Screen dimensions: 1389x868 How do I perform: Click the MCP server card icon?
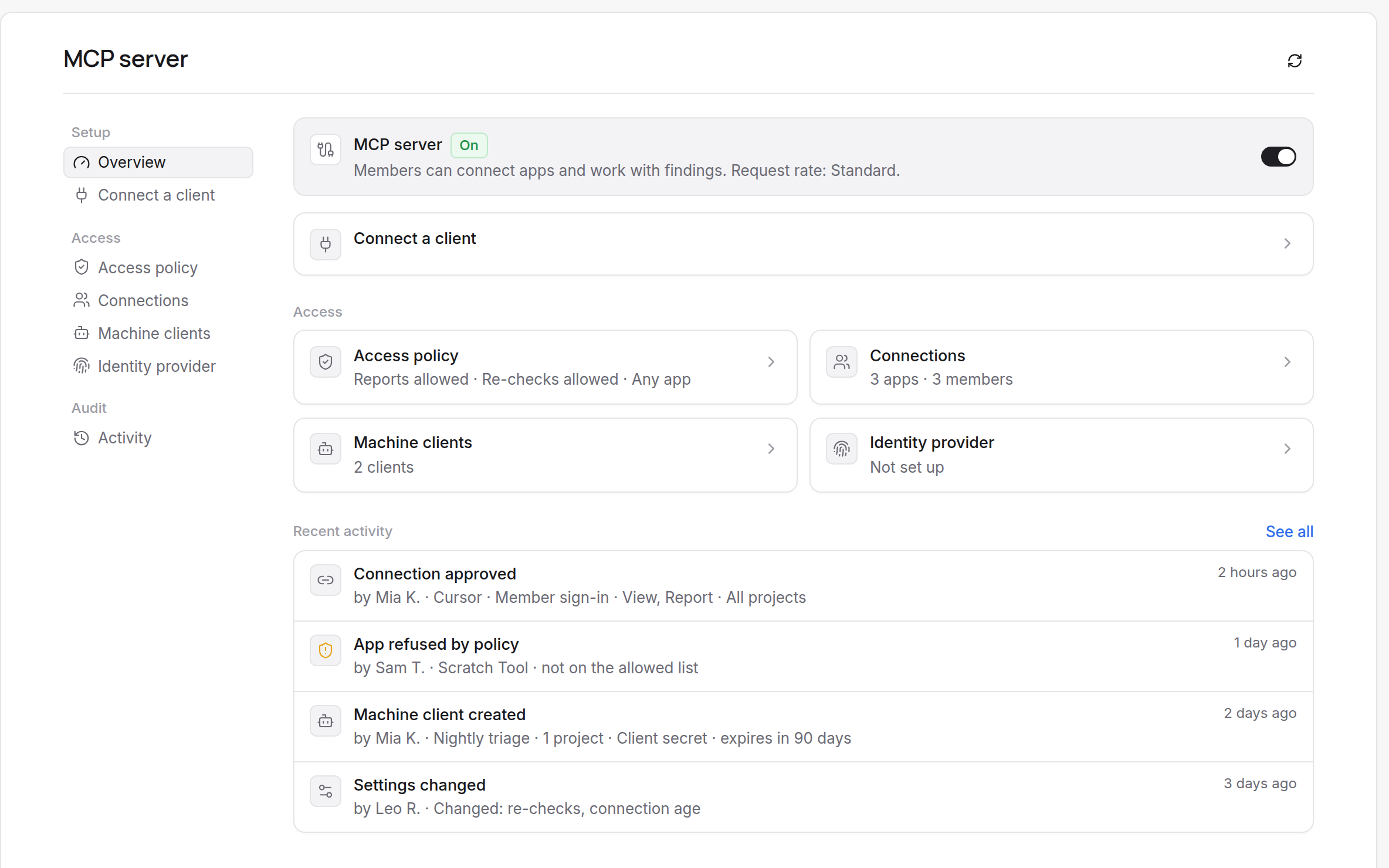point(326,150)
